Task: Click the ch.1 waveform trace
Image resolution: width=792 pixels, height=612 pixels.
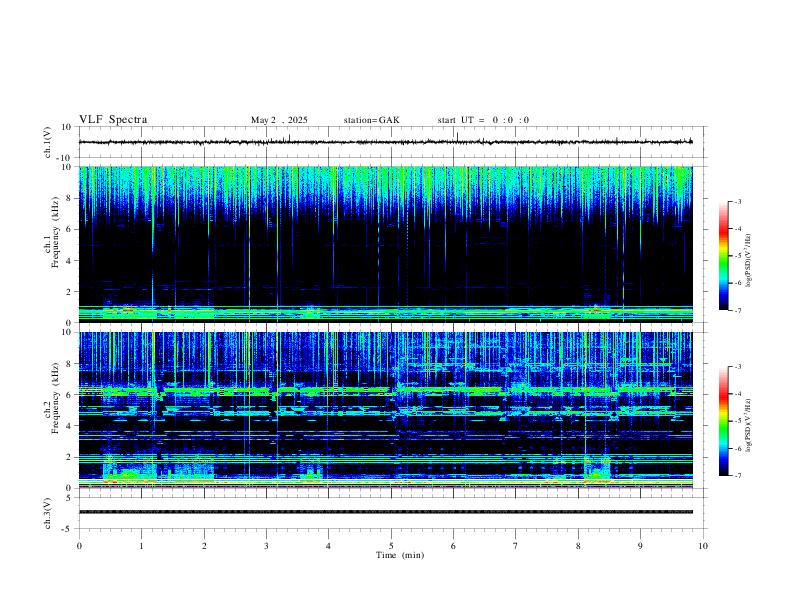Action: (x=385, y=142)
